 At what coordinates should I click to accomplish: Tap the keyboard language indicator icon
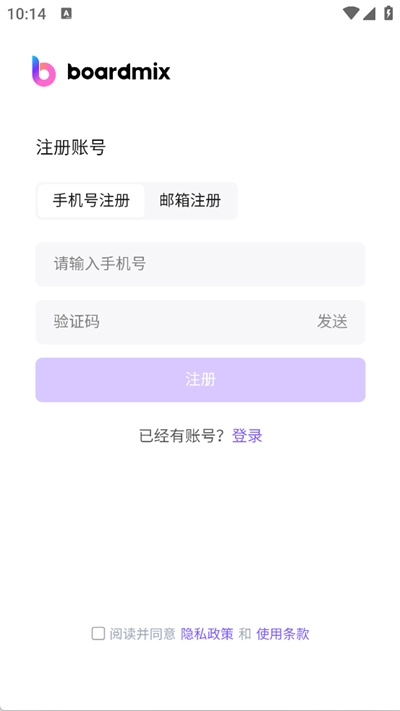(66, 14)
